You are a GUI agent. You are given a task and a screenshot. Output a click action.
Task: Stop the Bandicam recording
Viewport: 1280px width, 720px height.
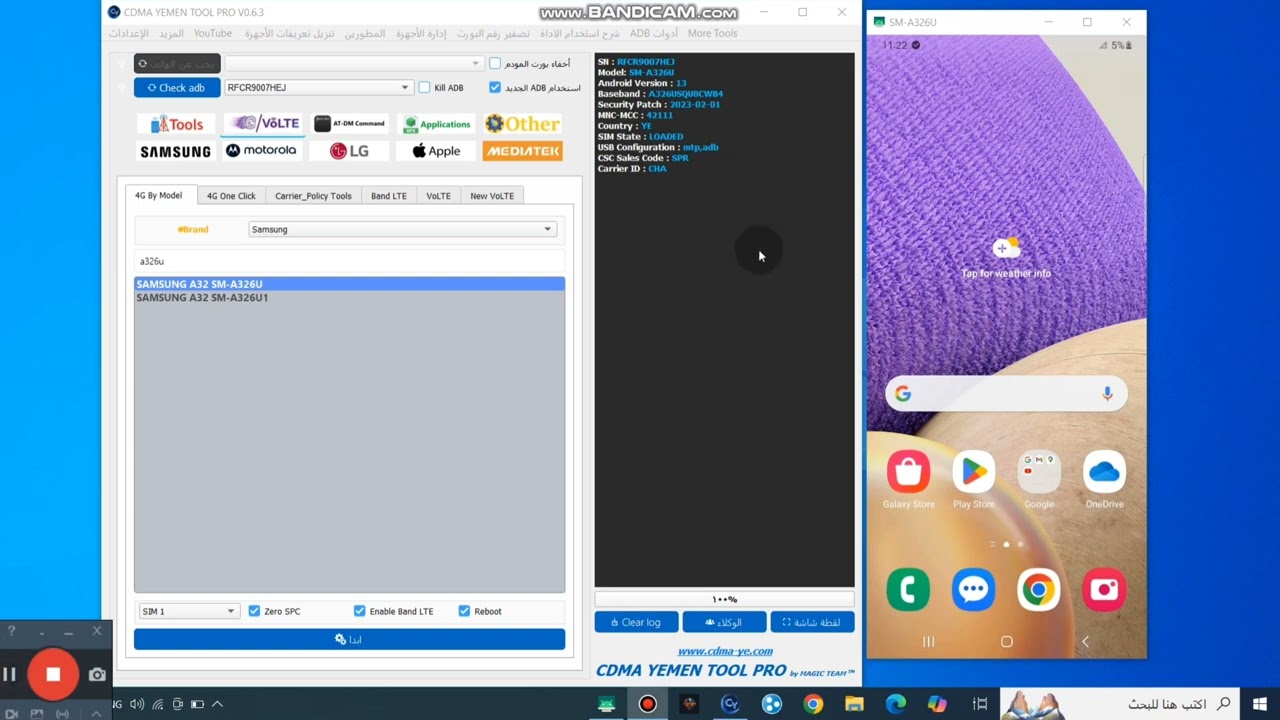point(53,675)
